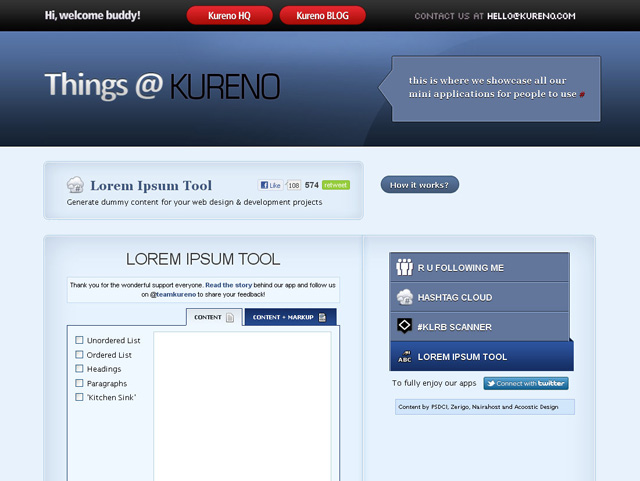
Task: Follow the Read the story link
Action: tap(229, 285)
